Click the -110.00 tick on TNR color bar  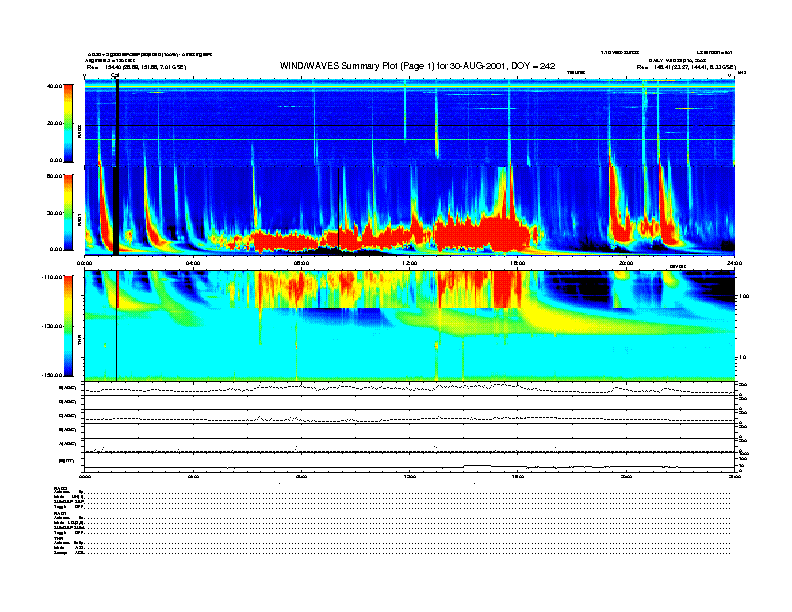pyautogui.click(x=52, y=277)
